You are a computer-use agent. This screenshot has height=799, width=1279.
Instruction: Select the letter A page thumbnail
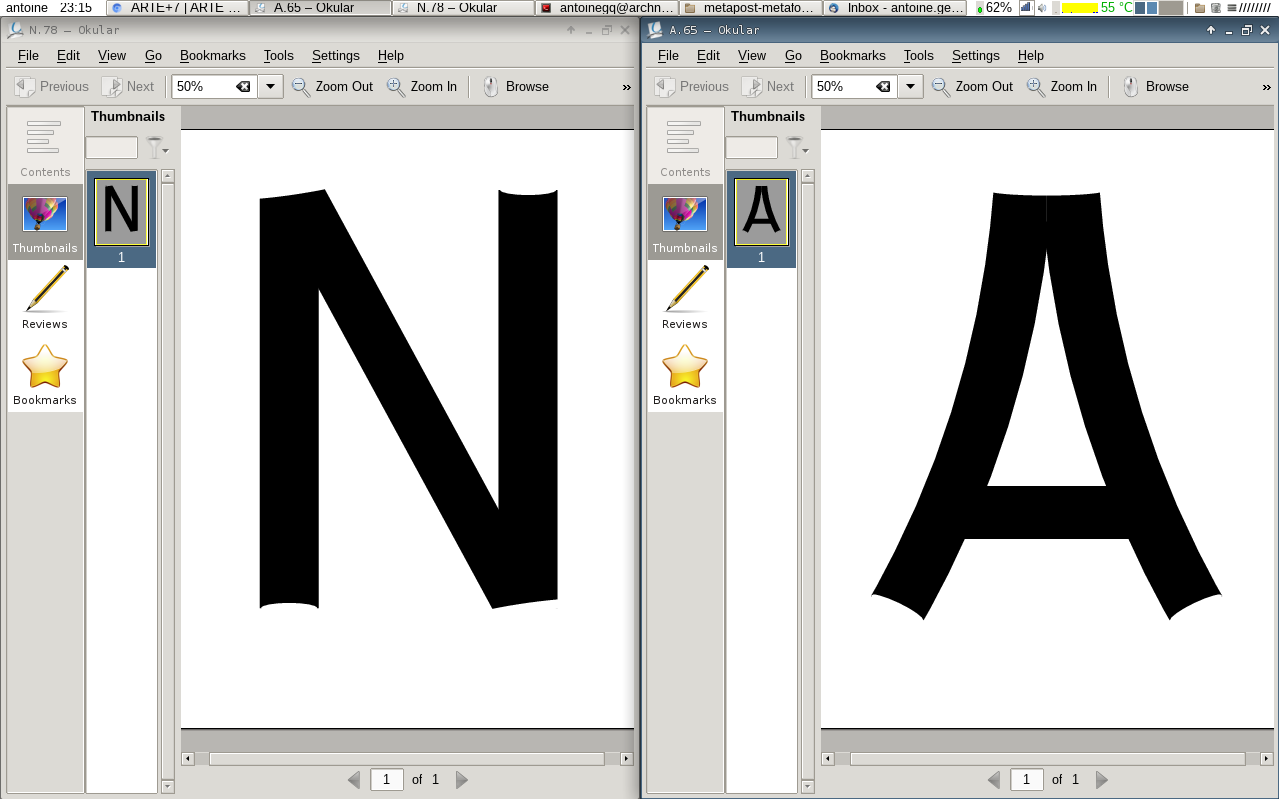pos(761,212)
